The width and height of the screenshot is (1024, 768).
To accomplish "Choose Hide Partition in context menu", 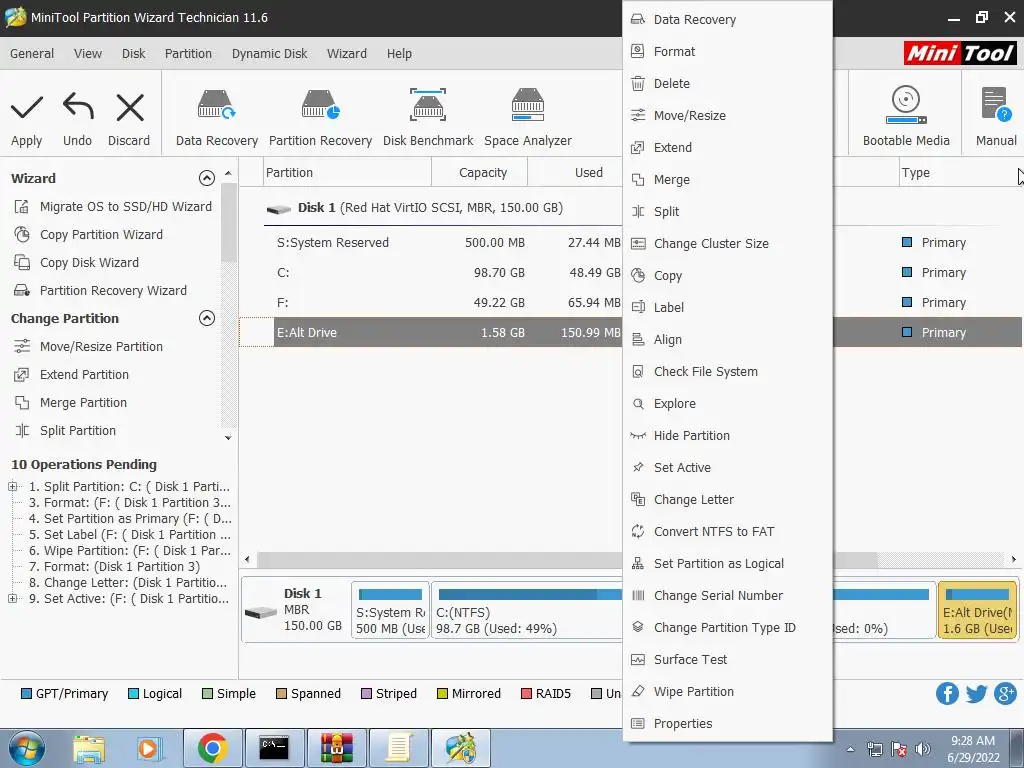I will point(728,436).
